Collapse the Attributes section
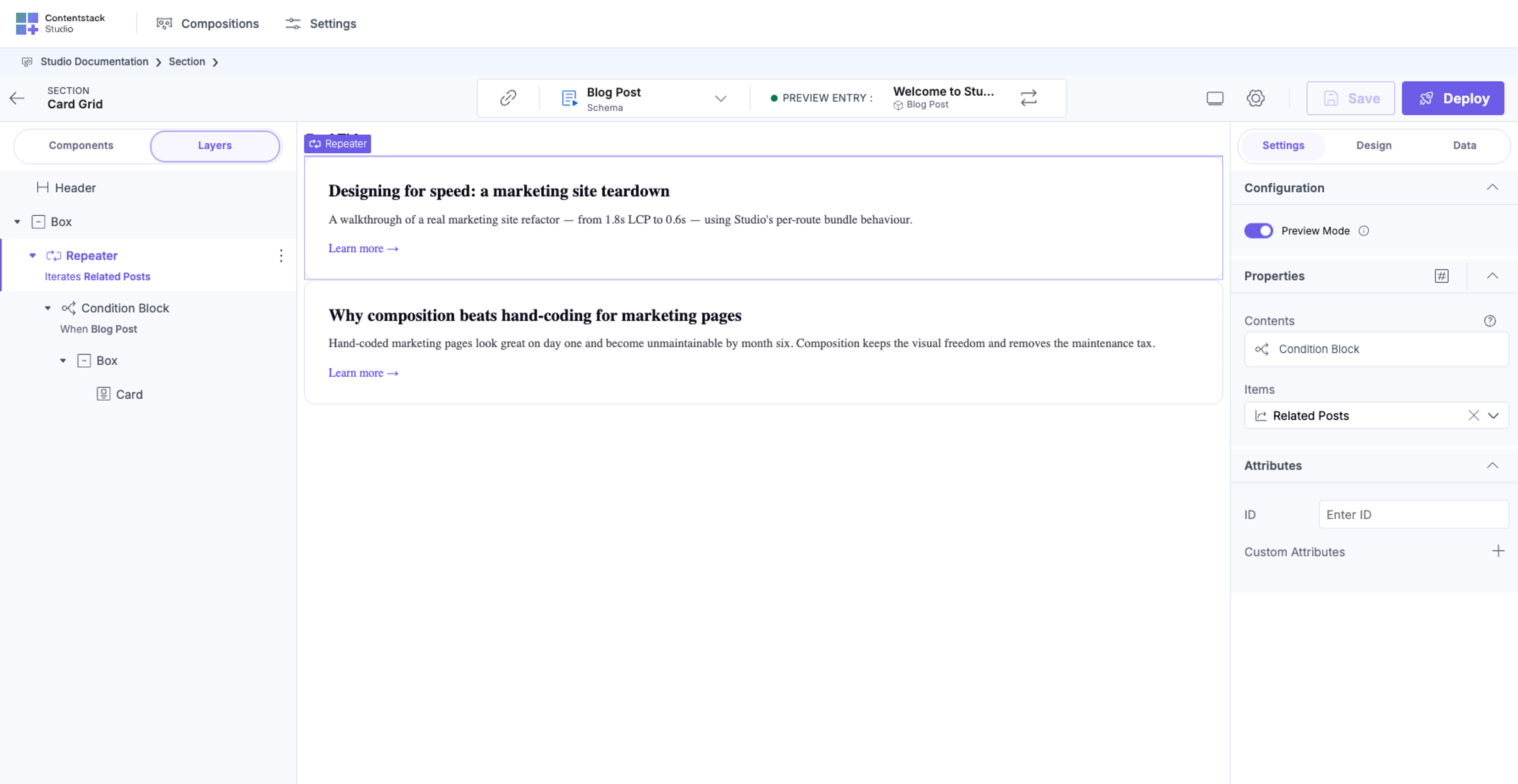 tap(1492, 465)
